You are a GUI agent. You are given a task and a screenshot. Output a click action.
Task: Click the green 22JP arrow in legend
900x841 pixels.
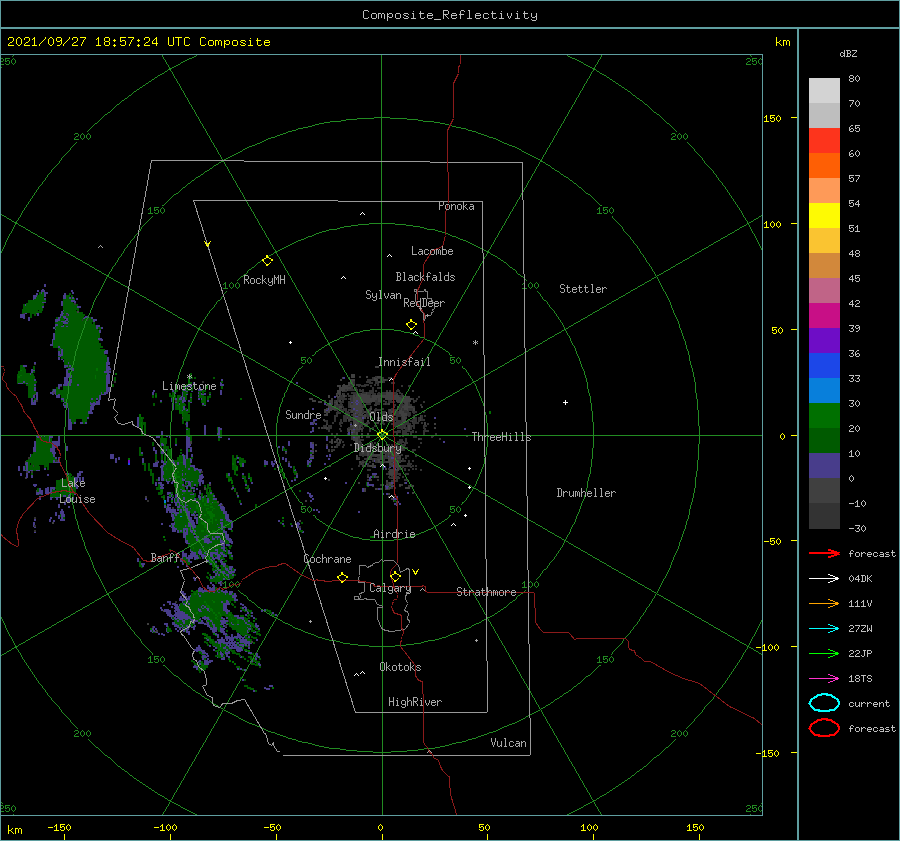tap(824, 653)
